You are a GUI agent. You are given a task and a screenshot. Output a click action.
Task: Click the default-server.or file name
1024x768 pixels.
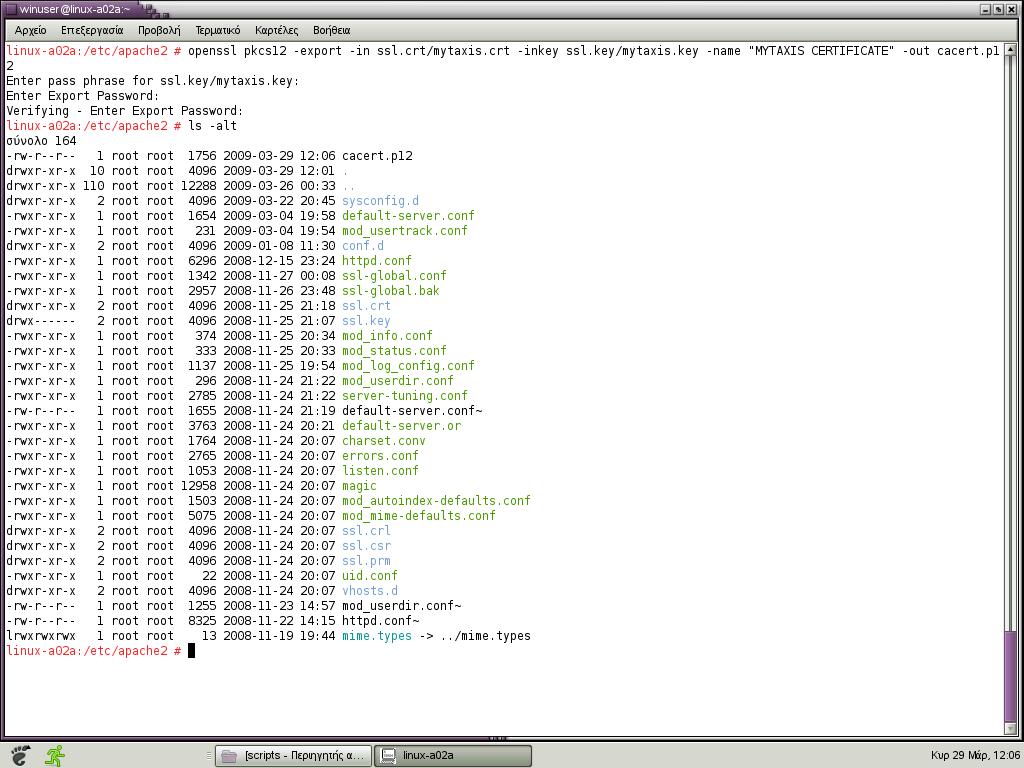pos(402,426)
